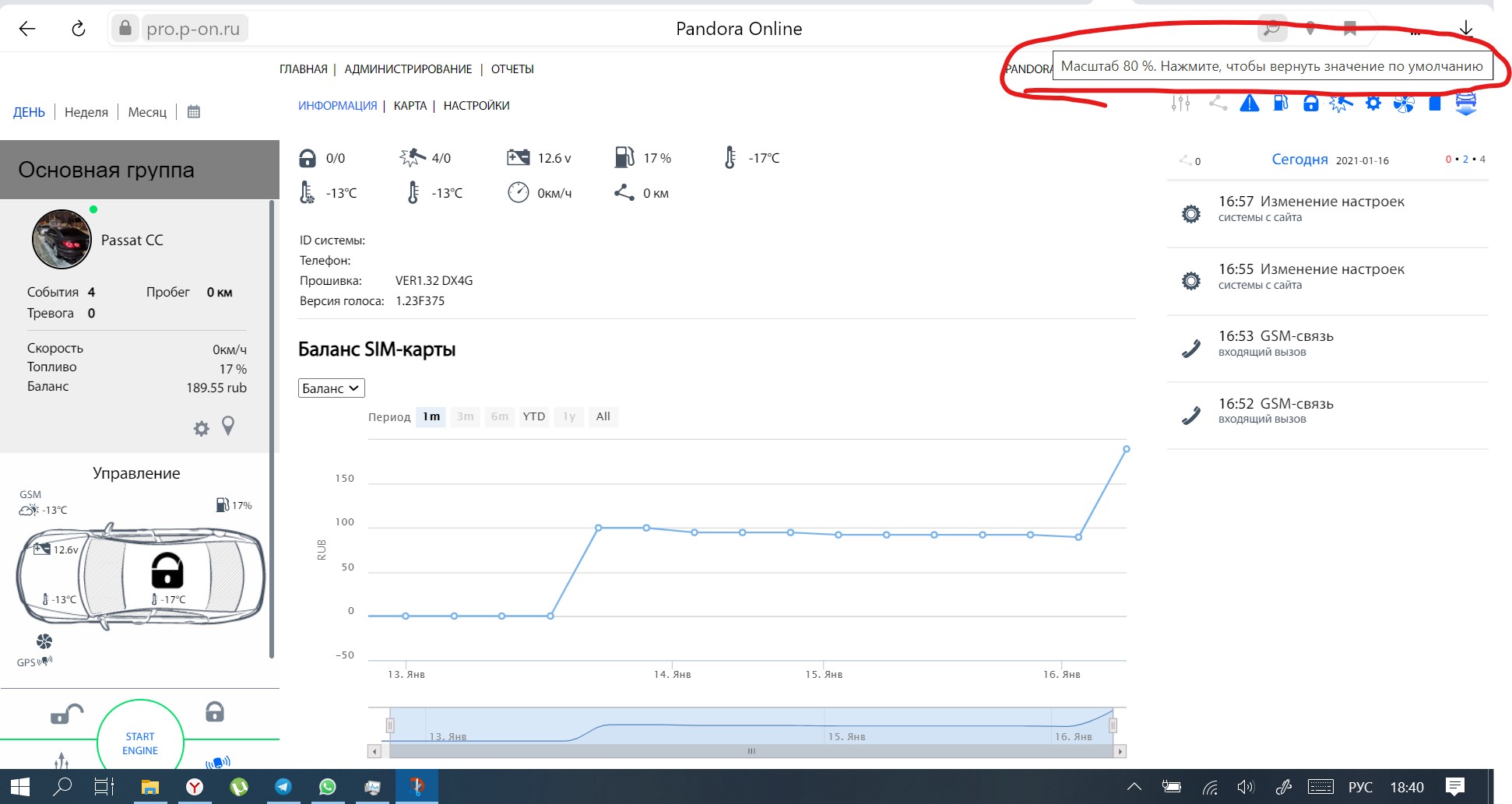Viewport: 1512px width, 804px height.
Task: Open the calendar date picker icon
Action: (194, 112)
